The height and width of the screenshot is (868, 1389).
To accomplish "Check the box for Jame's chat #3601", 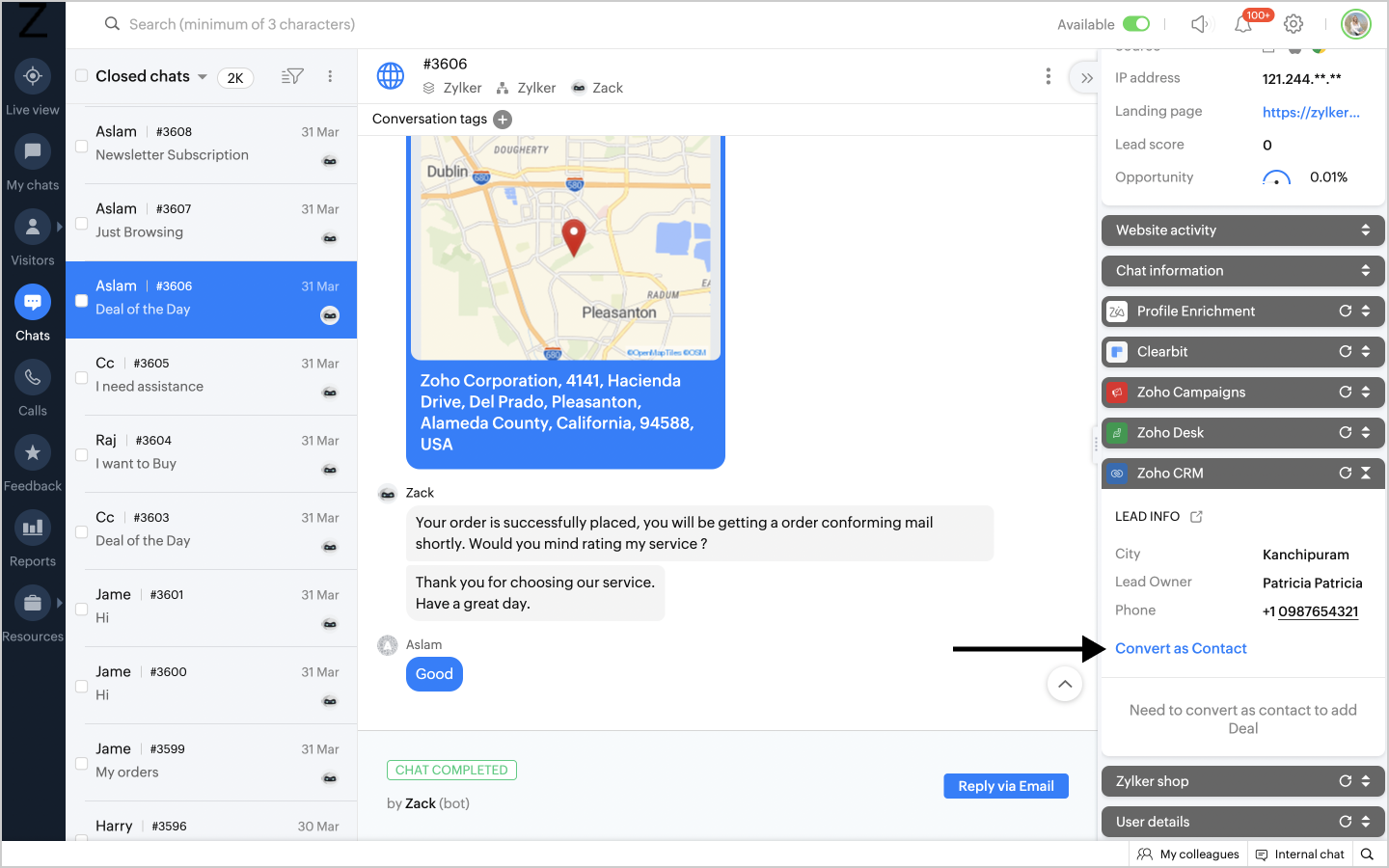I will [82, 610].
